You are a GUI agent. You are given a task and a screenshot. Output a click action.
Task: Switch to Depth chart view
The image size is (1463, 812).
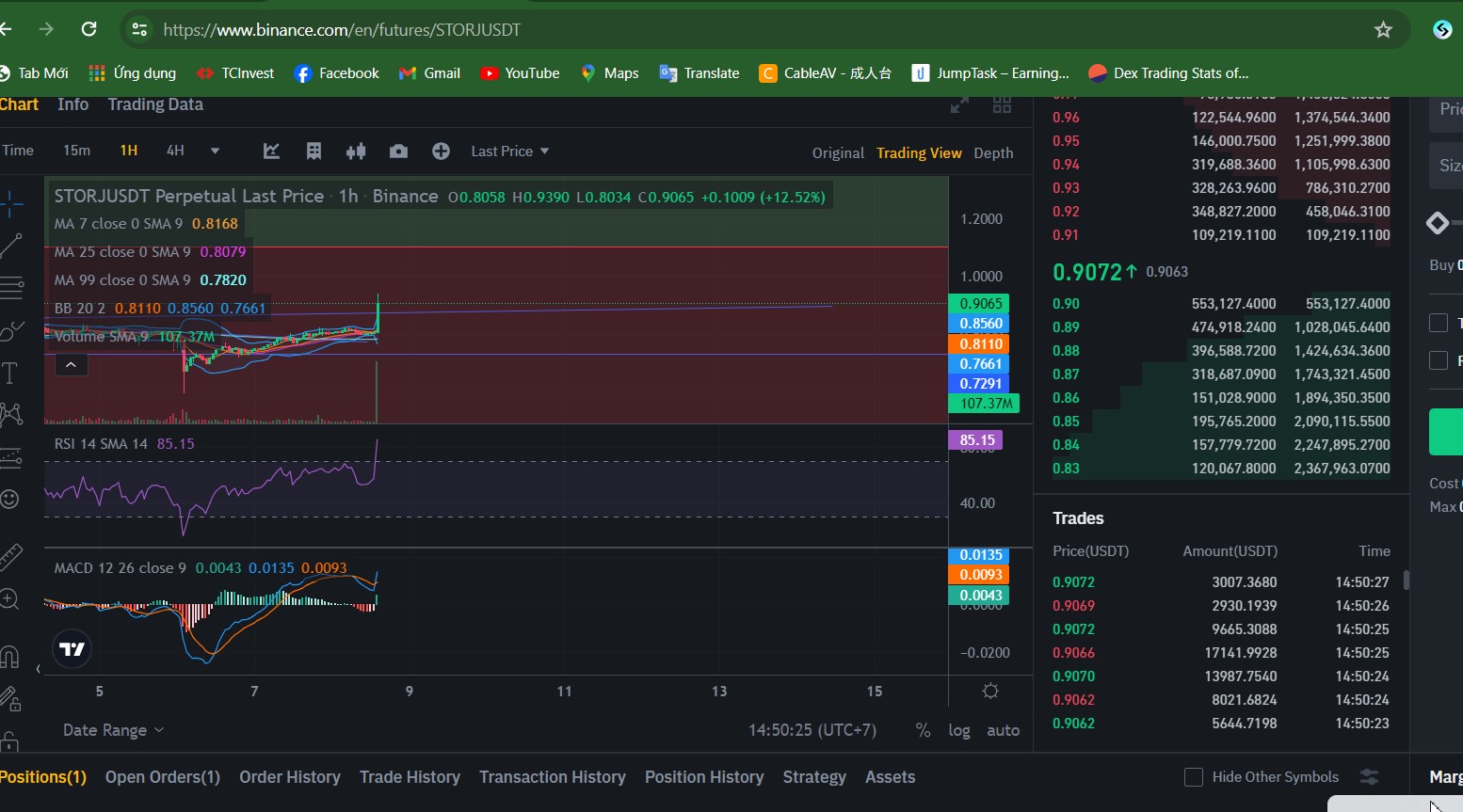click(x=993, y=153)
